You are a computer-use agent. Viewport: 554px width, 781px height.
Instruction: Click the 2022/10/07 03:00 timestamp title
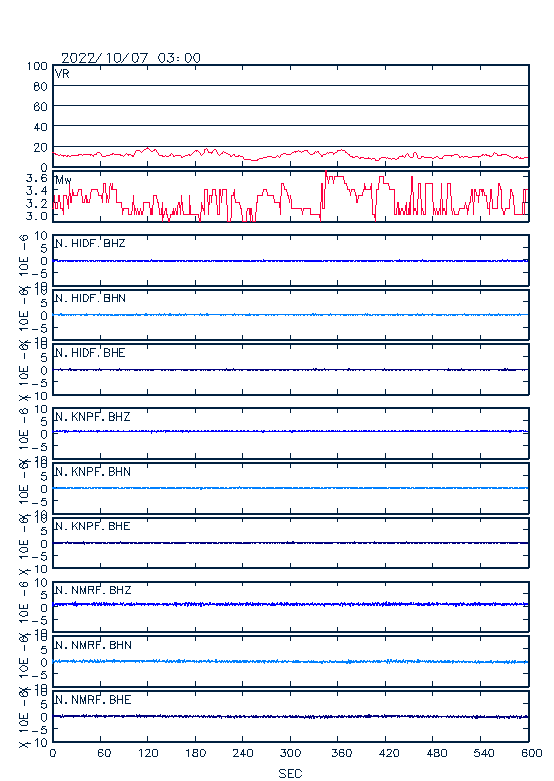click(x=131, y=58)
